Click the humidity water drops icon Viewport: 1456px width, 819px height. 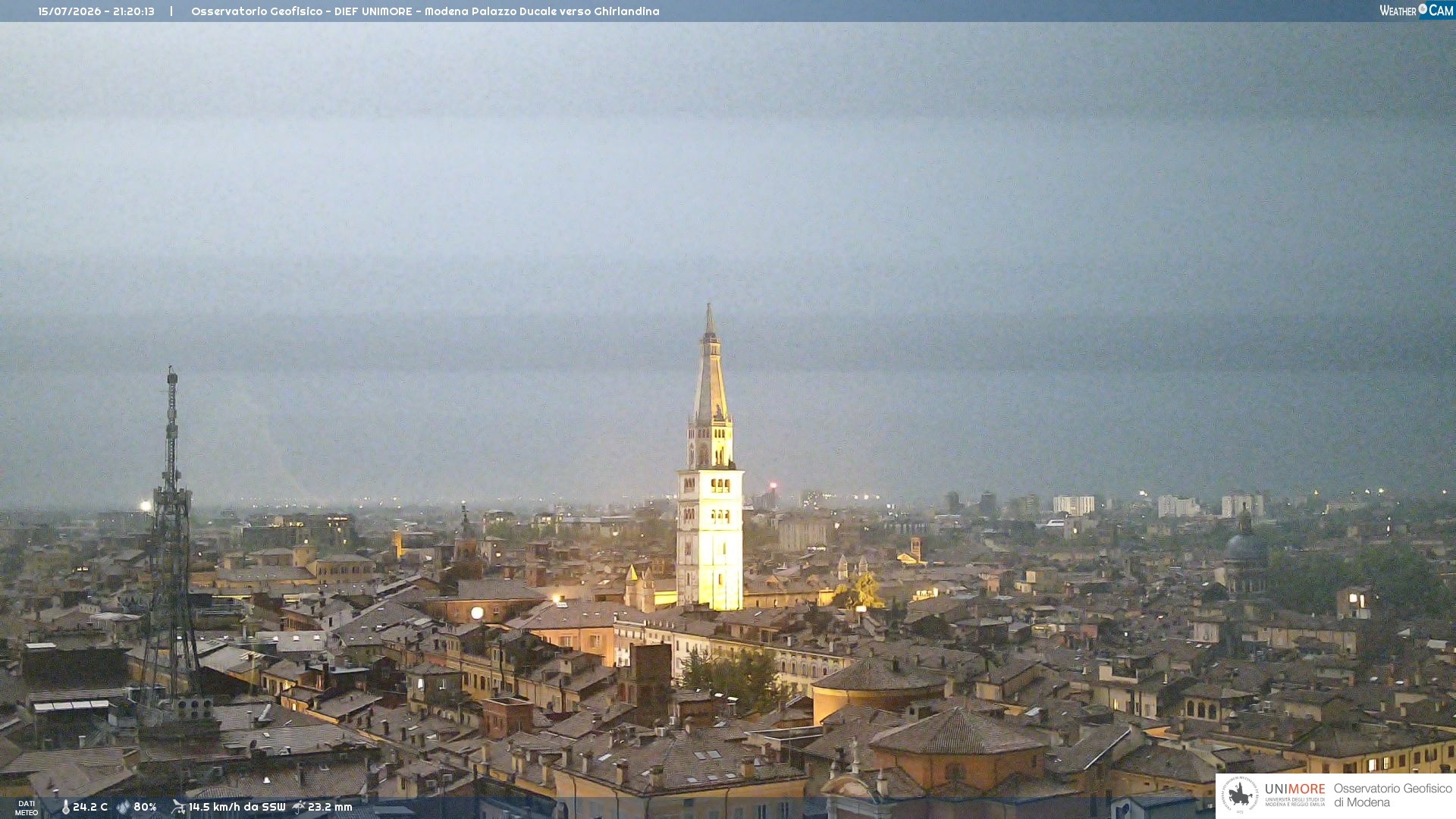[x=123, y=808]
